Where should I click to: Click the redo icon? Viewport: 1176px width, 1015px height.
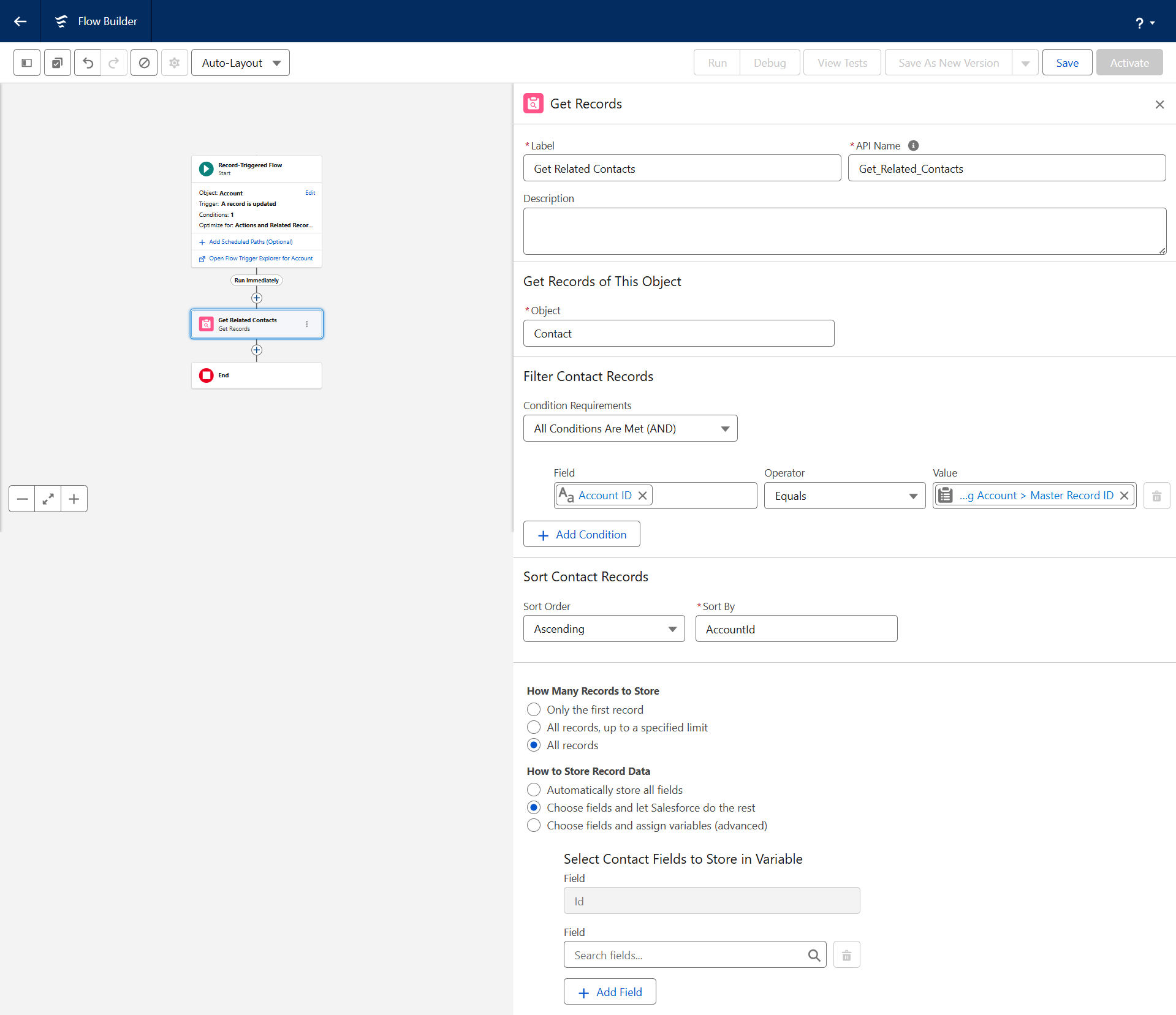pyautogui.click(x=114, y=62)
